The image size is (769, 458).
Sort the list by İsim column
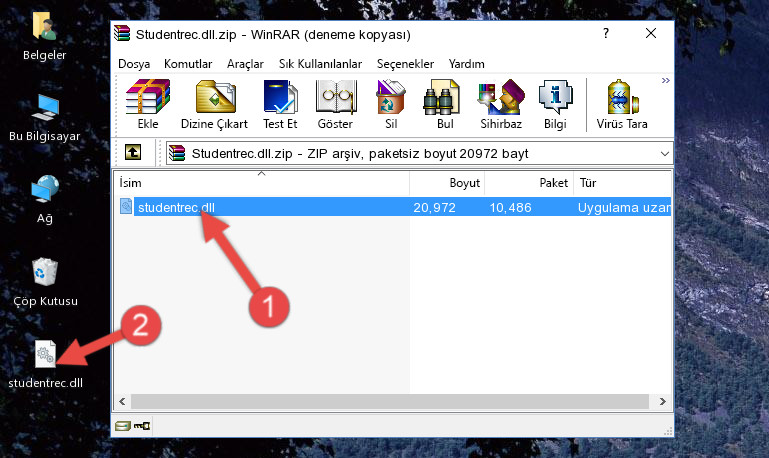point(261,183)
